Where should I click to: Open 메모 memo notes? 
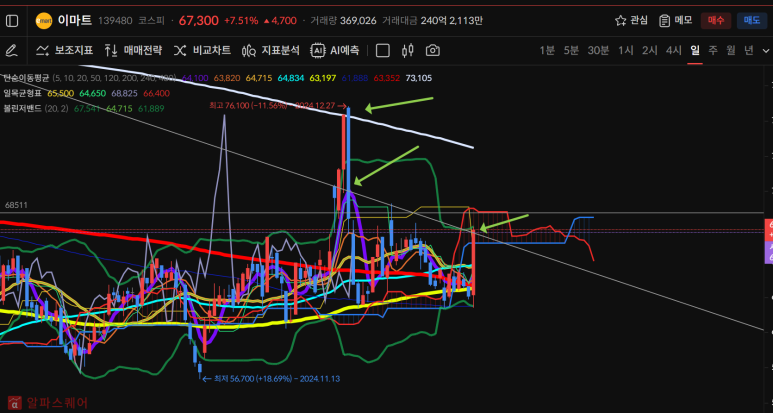[676, 21]
